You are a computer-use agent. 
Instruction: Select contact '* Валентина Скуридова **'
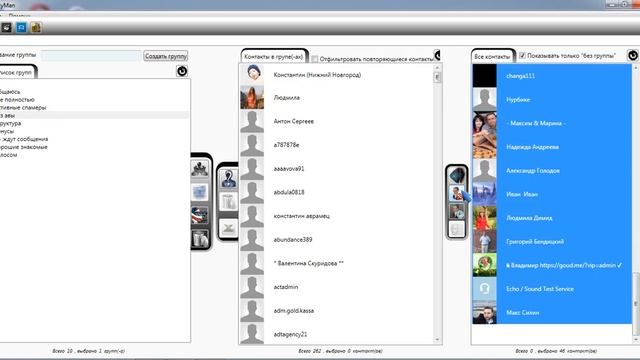(337, 263)
